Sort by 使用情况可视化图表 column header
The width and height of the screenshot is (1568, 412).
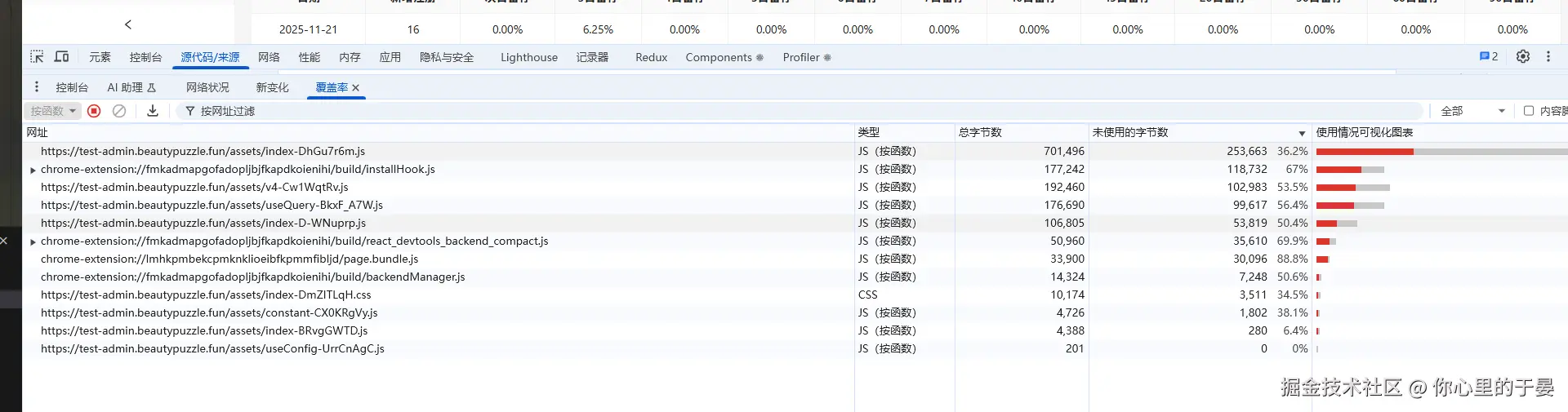coord(1440,132)
